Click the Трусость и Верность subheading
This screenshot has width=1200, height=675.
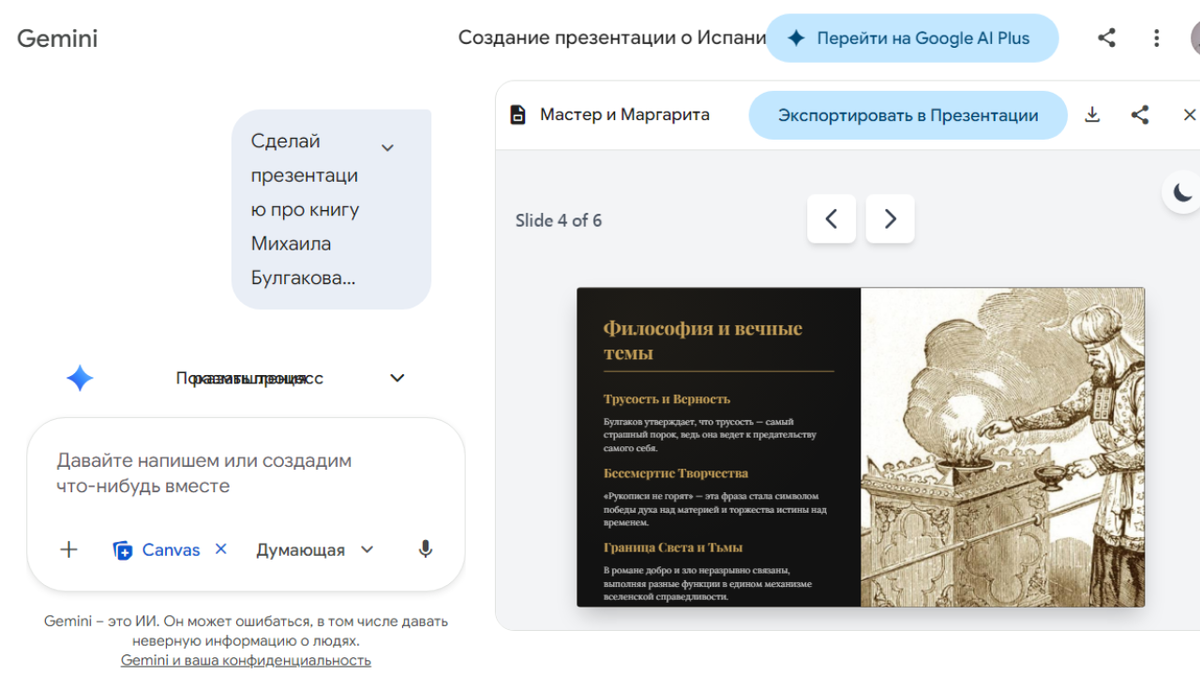[x=667, y=399]
